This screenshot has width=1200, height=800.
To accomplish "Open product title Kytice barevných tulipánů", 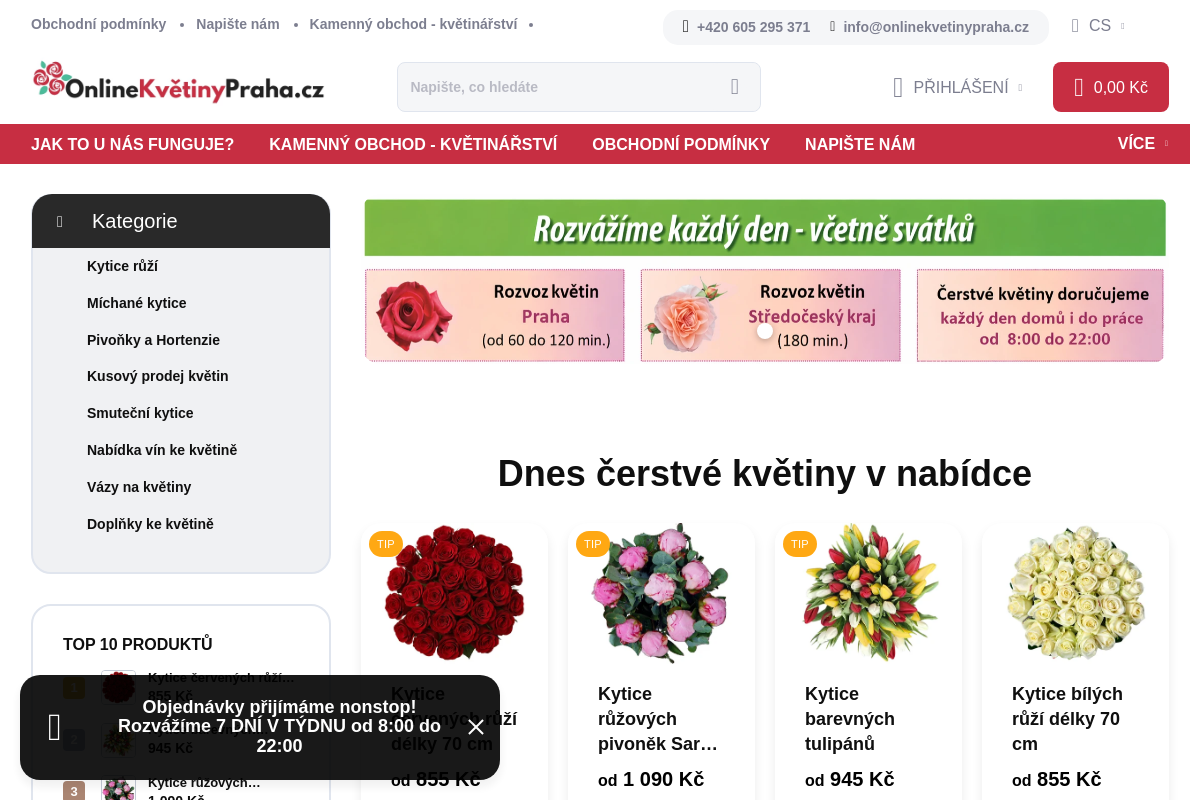I will 850,719.
